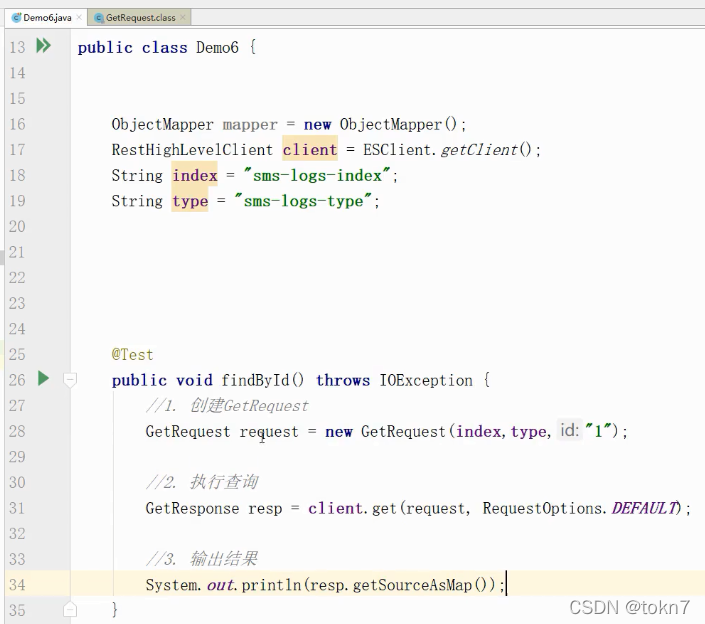Click the getClient() method call
This screenshot has height=624, width=705.
pos(486,149)
